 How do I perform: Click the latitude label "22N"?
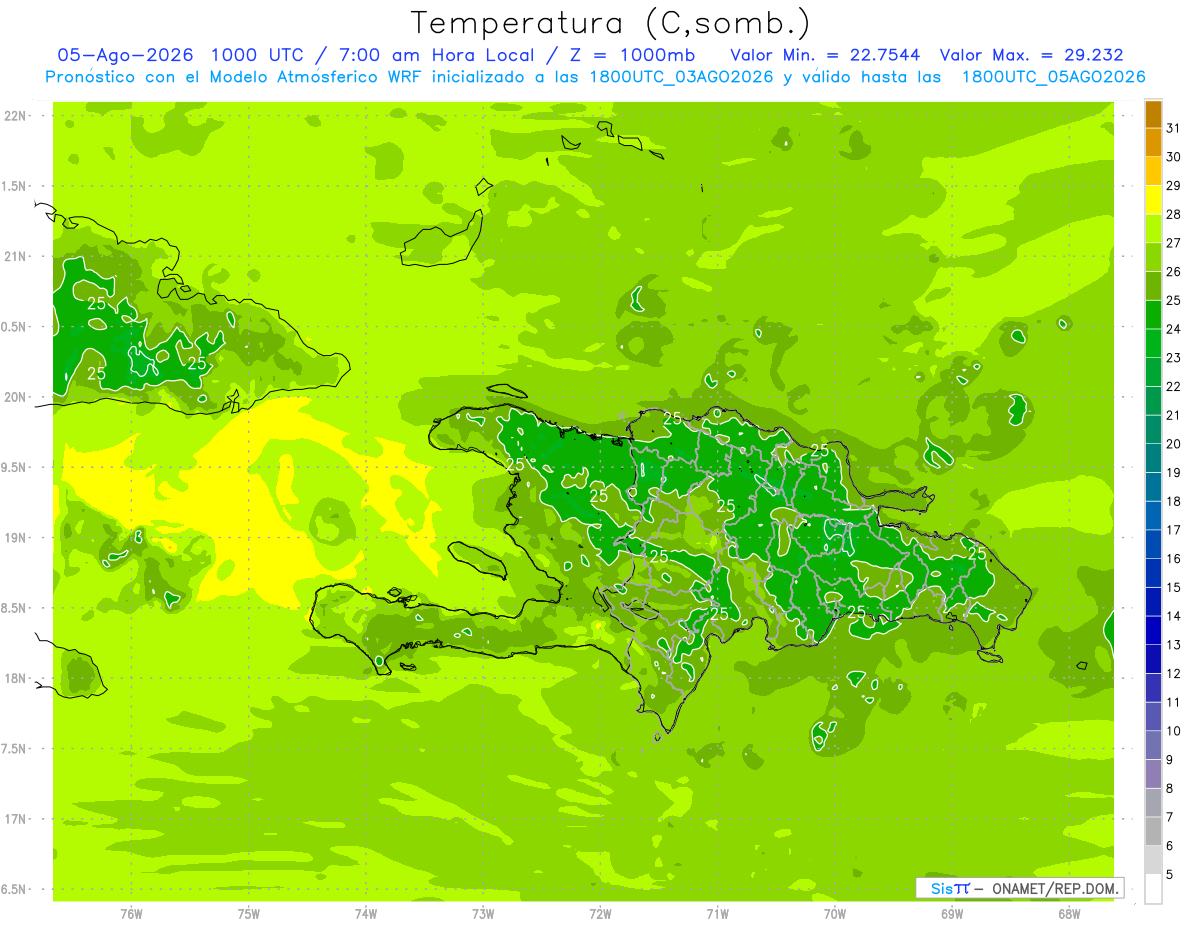[15, 116]
